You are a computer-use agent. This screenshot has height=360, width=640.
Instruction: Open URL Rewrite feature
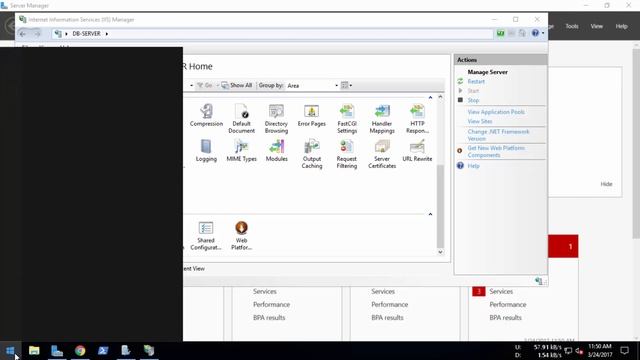pyautogui.click(x=417, y=151)
